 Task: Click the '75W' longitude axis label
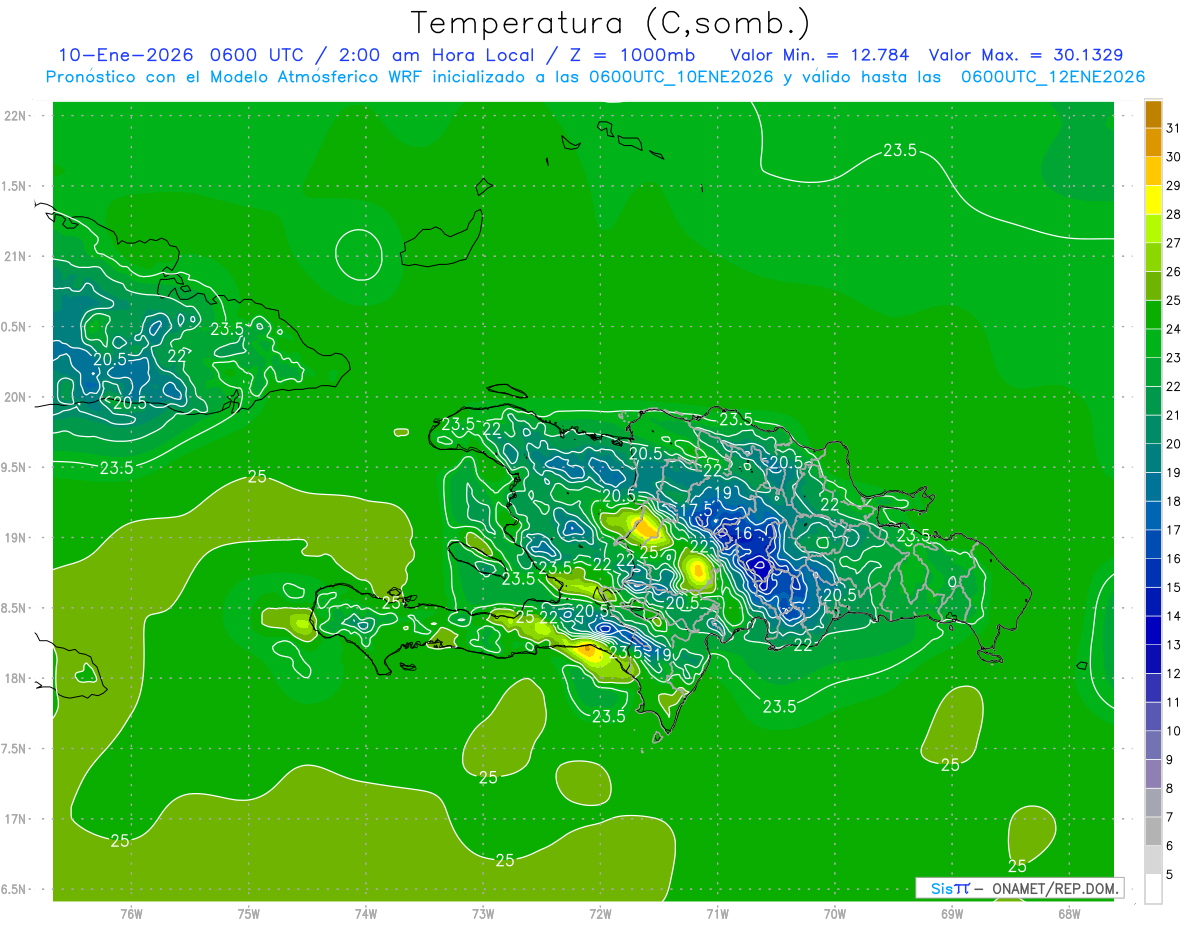point(248,914)
